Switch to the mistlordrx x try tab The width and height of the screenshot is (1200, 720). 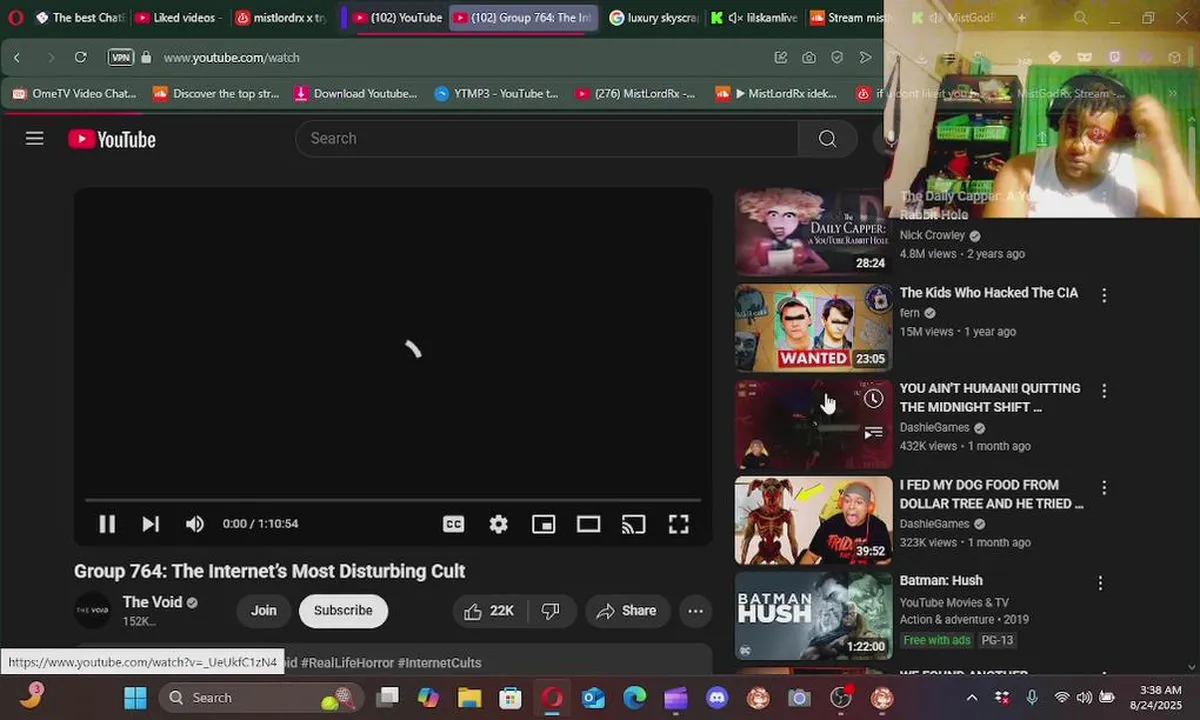(x=281, y=17)
